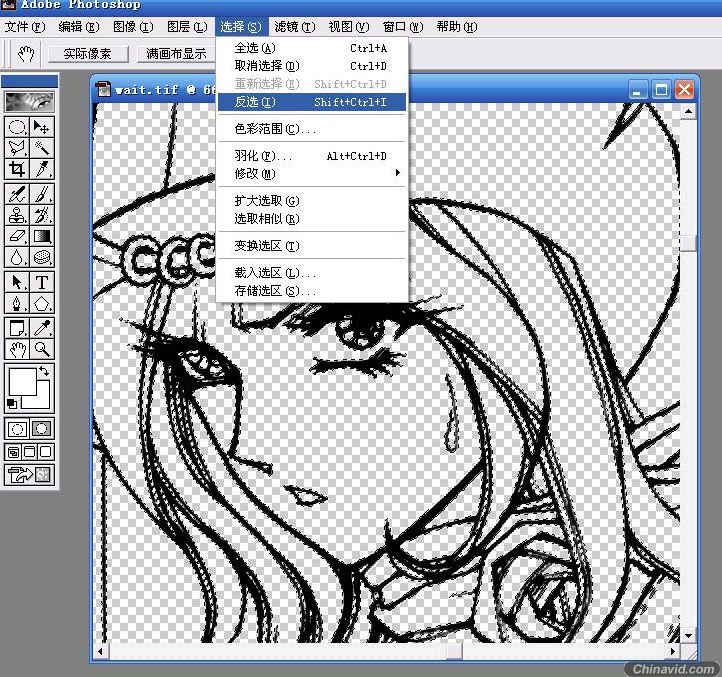Select the Gradient tool
The image size is (722, 677).
point(42,236)
